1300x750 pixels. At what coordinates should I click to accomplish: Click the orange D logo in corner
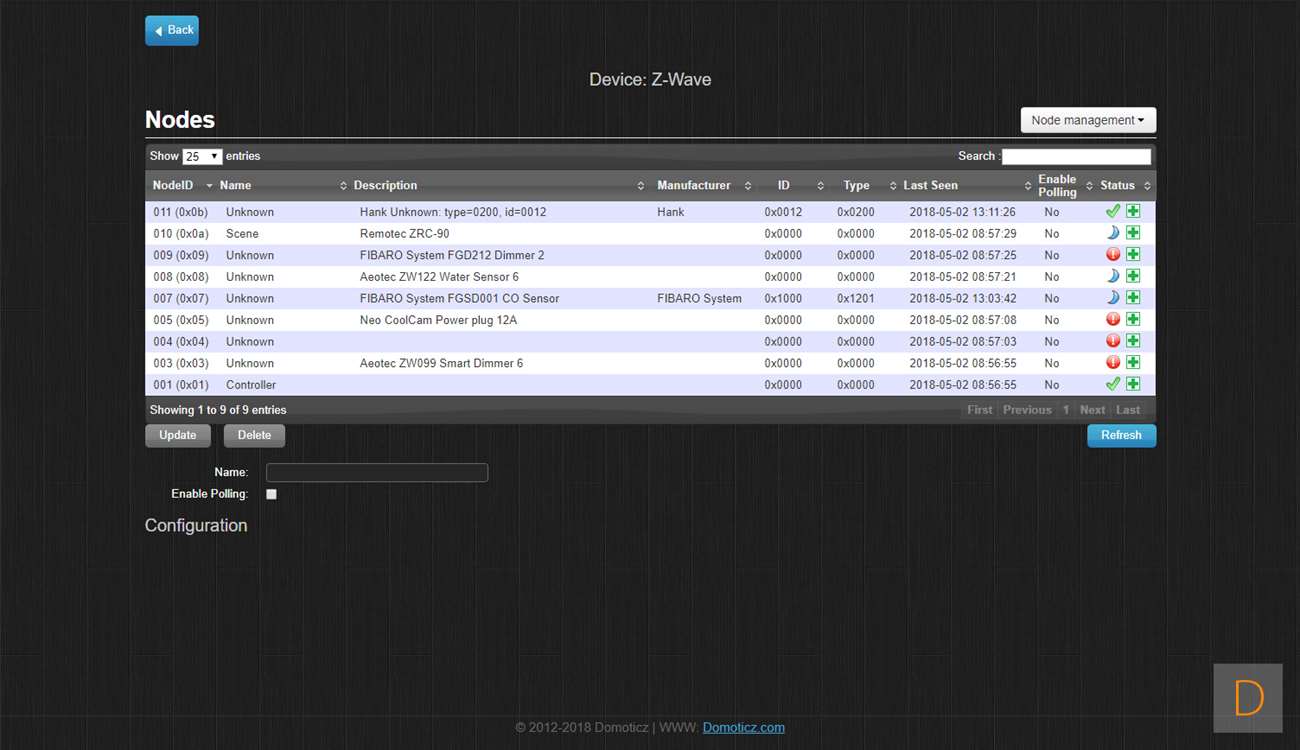pyautogui.click(x=1248, y=698)
